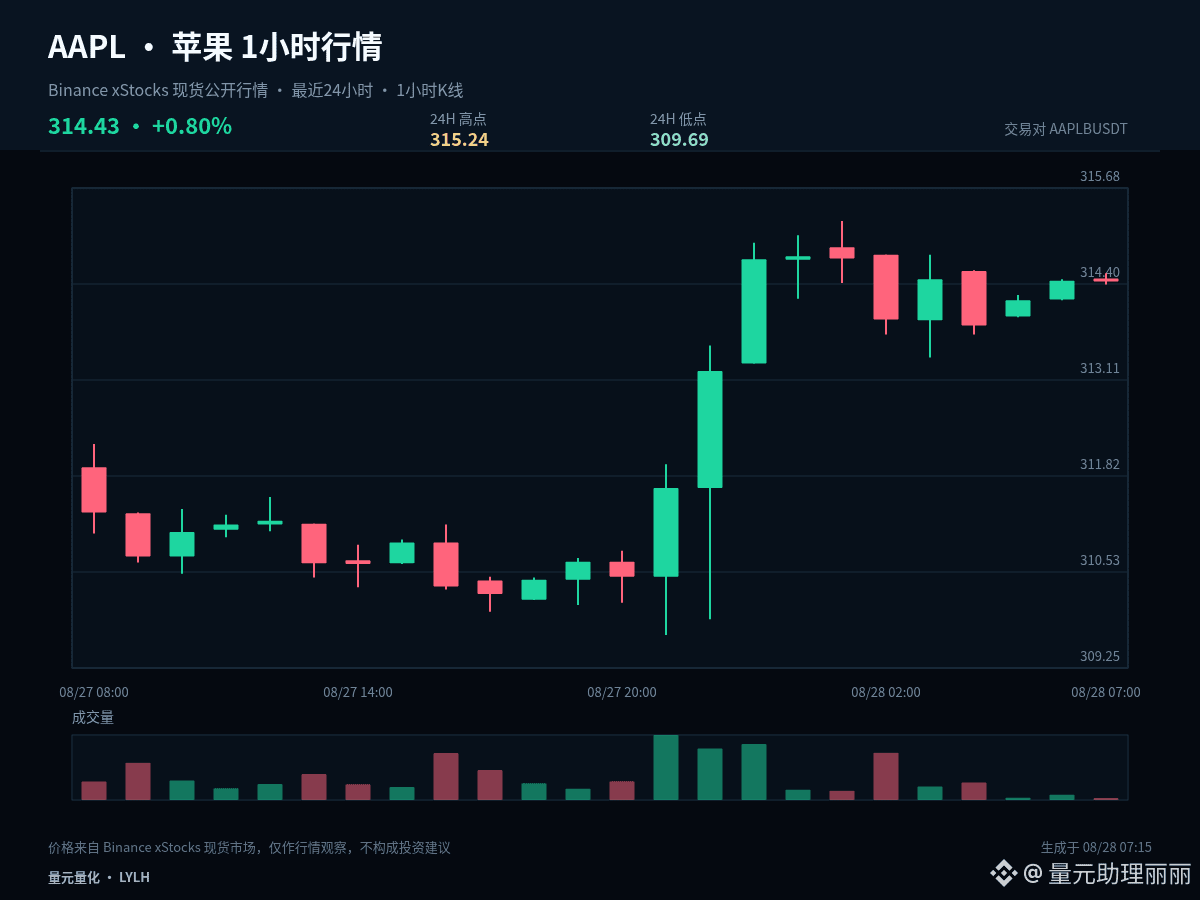Click the 24H low value 309.69
This screenshot has width=1200, height=900.
coord(679,140)
